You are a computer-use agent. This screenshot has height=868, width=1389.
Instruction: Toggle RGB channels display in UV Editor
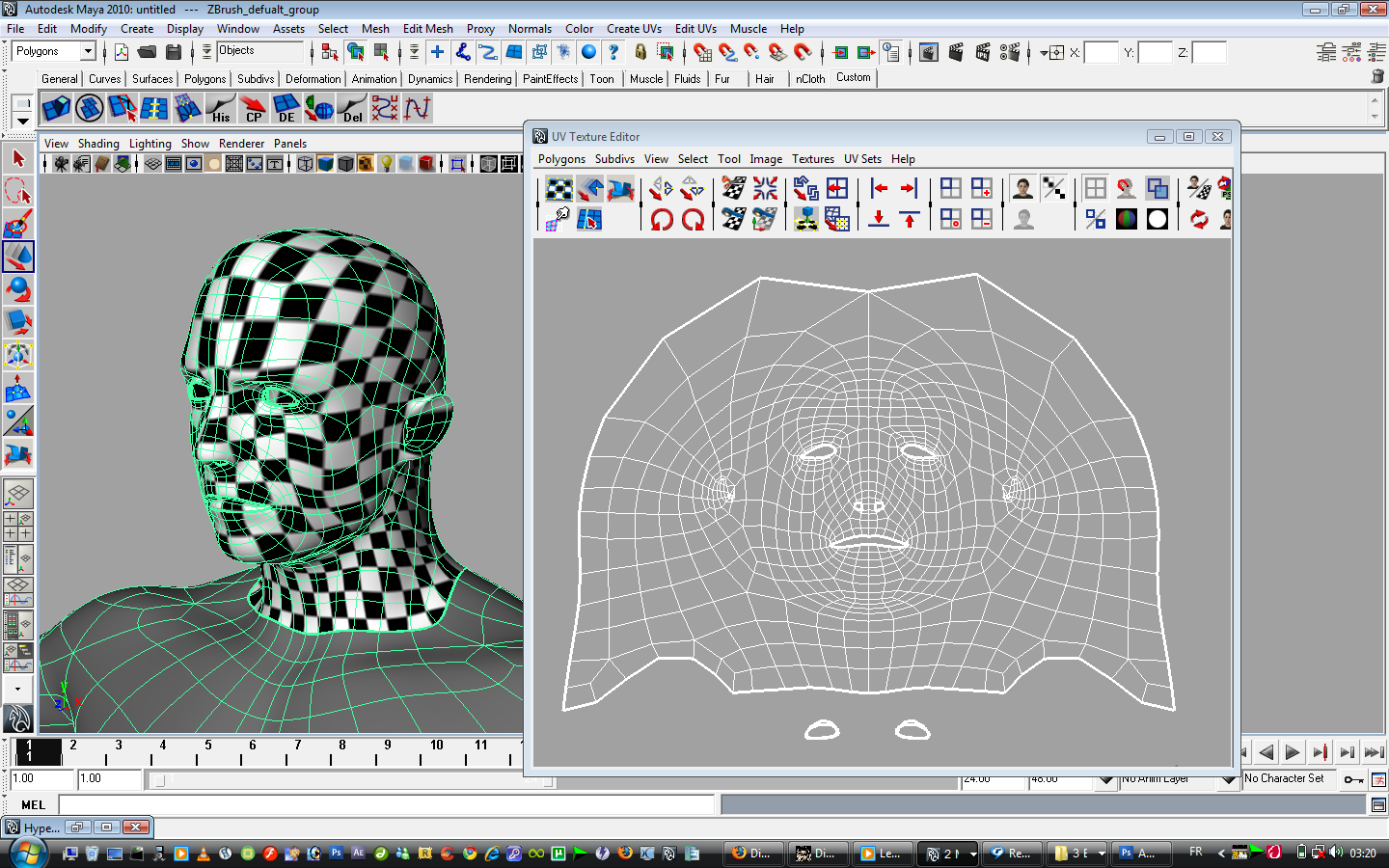pos(1127,219)
